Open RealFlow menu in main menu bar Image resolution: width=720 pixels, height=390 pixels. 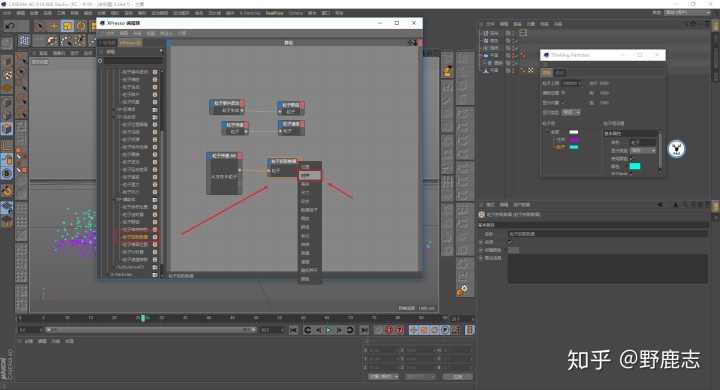click(275, 13)
